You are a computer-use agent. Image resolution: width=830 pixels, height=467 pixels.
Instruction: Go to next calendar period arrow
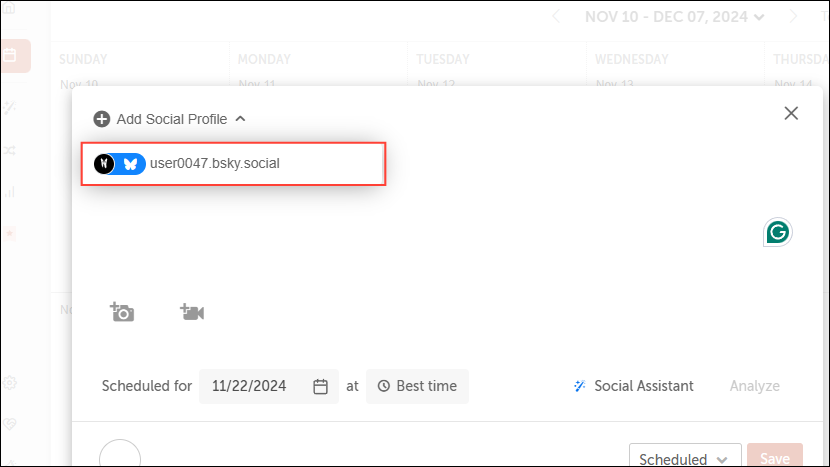[793, 17]
